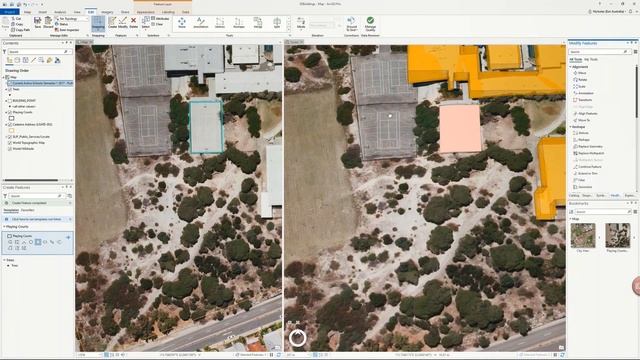Screen dimensions: 640x360
Task: Toggle visibility of the highlighted top layer
Action: [10, 83]
